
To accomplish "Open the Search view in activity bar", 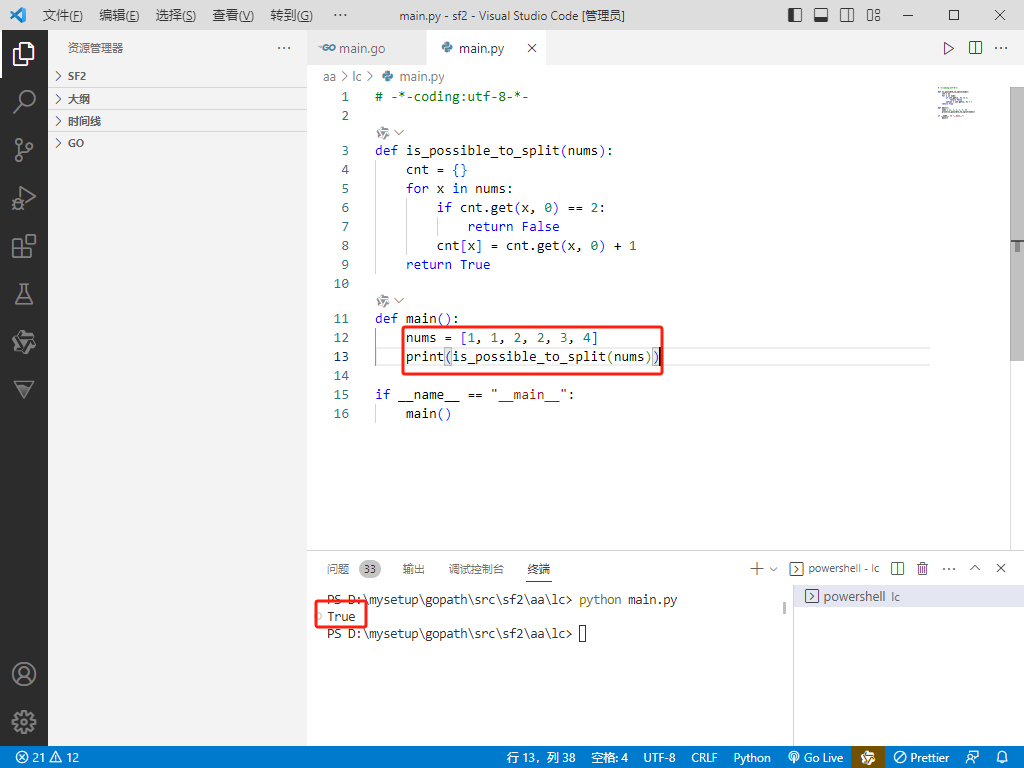I will click(x=24, y=101).
